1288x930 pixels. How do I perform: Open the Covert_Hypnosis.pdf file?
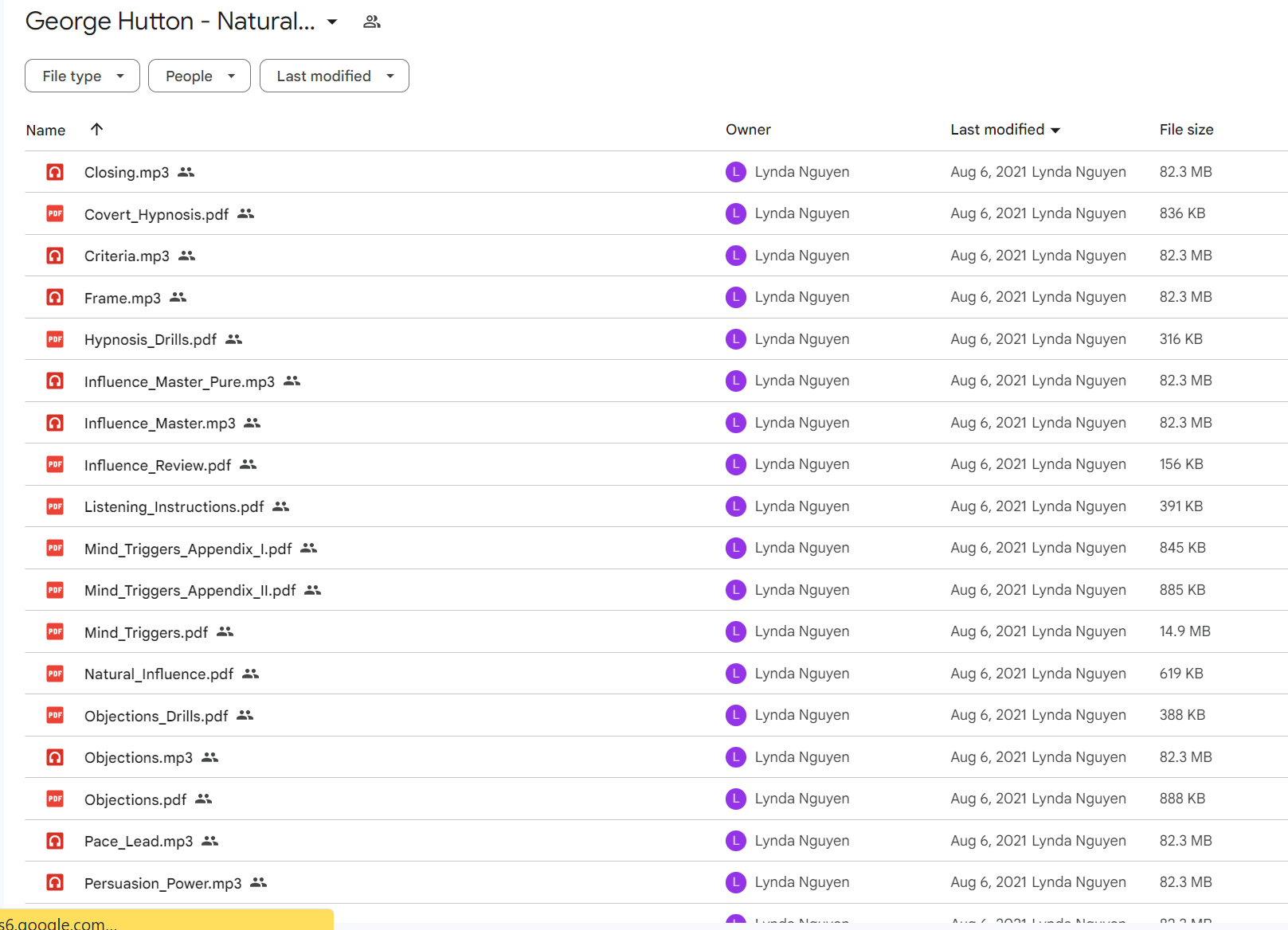[x=156, y=214]
